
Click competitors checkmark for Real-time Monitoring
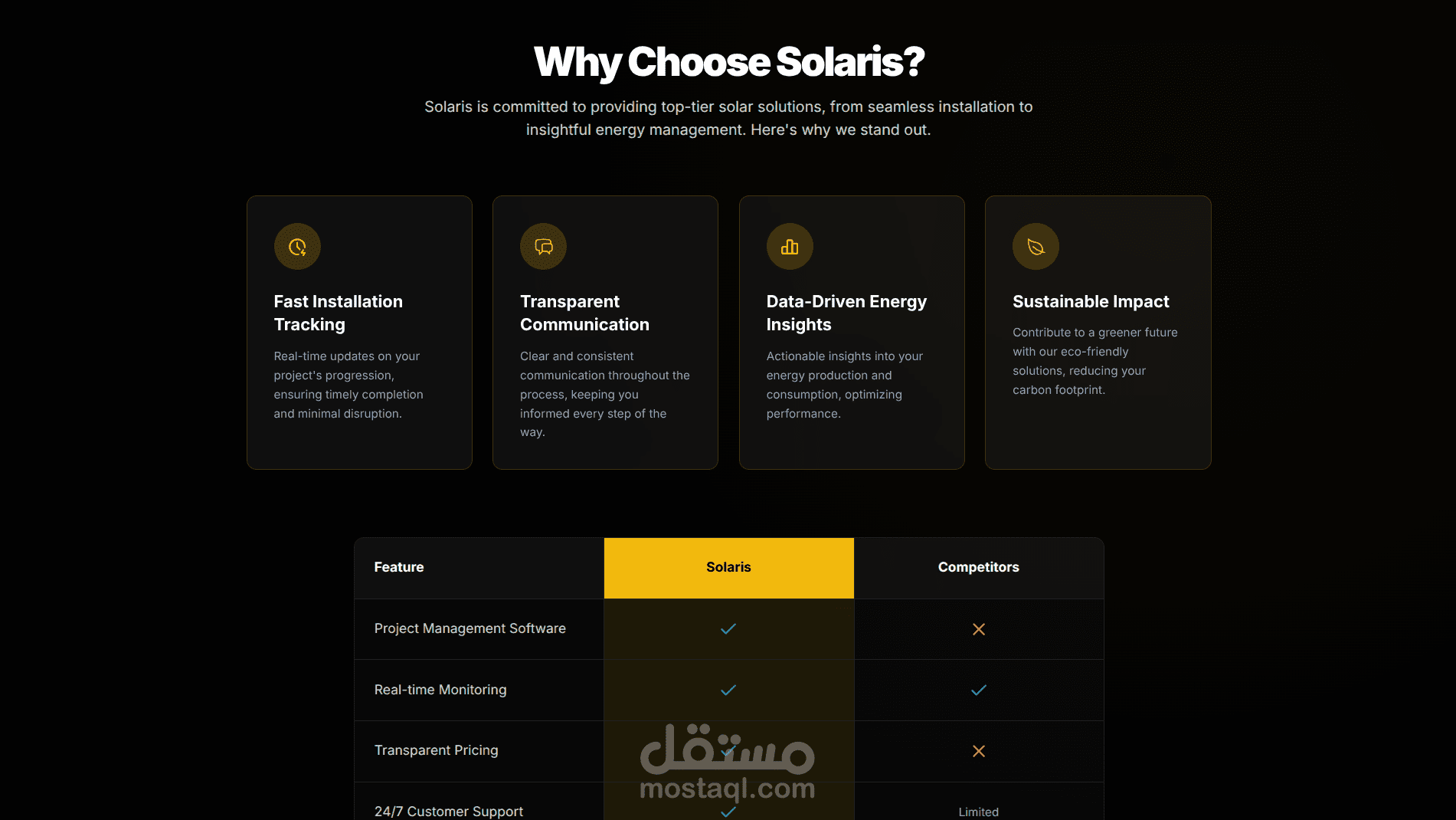pyautogui.click(x=978, y=690)
